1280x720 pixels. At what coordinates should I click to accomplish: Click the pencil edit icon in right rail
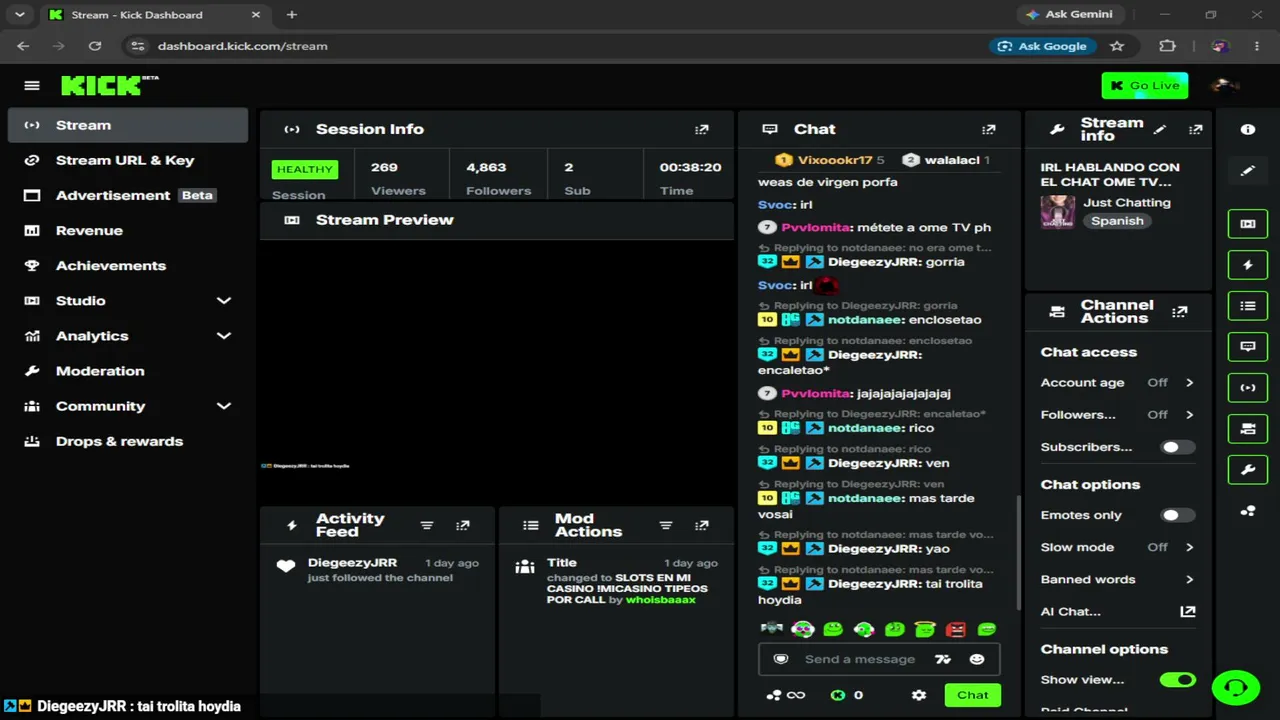[1248, 171]
